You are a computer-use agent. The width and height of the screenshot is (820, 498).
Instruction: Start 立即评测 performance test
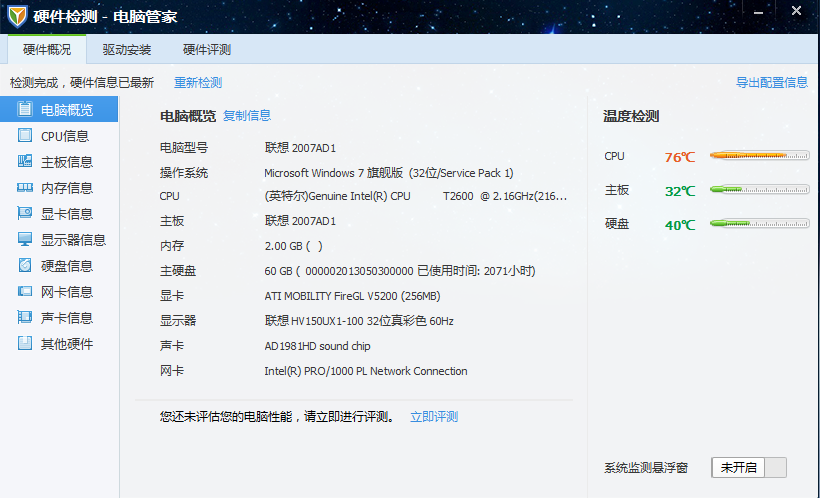click(434, 417)
